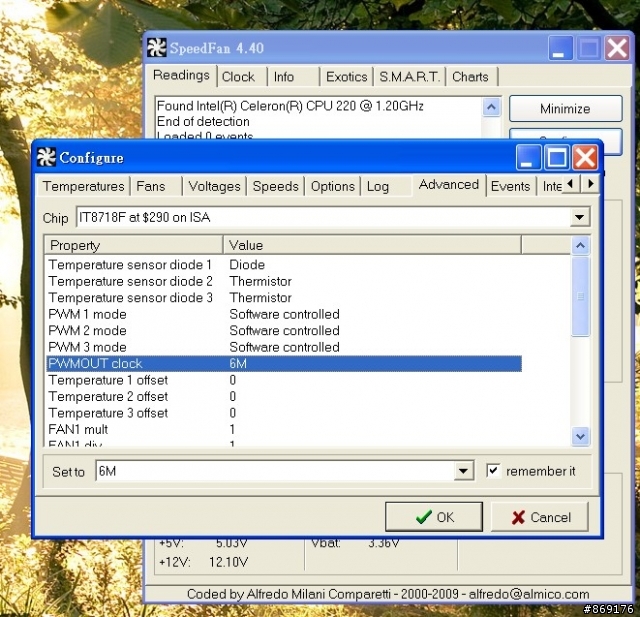640x617 pixels.
Task: Select the 'Temperature 3 offset' row
Action: click(284, 413)
